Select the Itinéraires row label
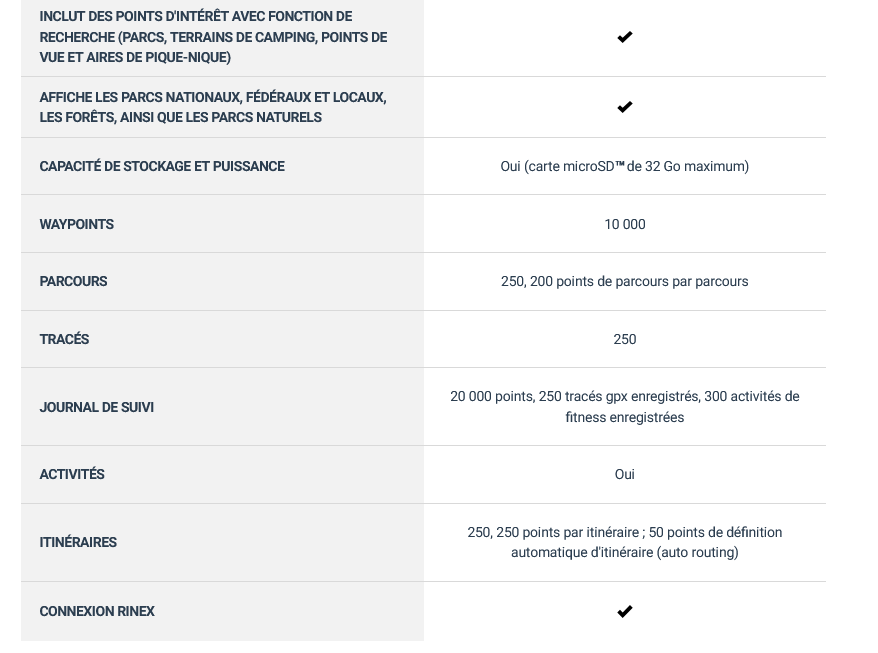The width and height of the screenshot is (878, 653). (x=78, y=542)
